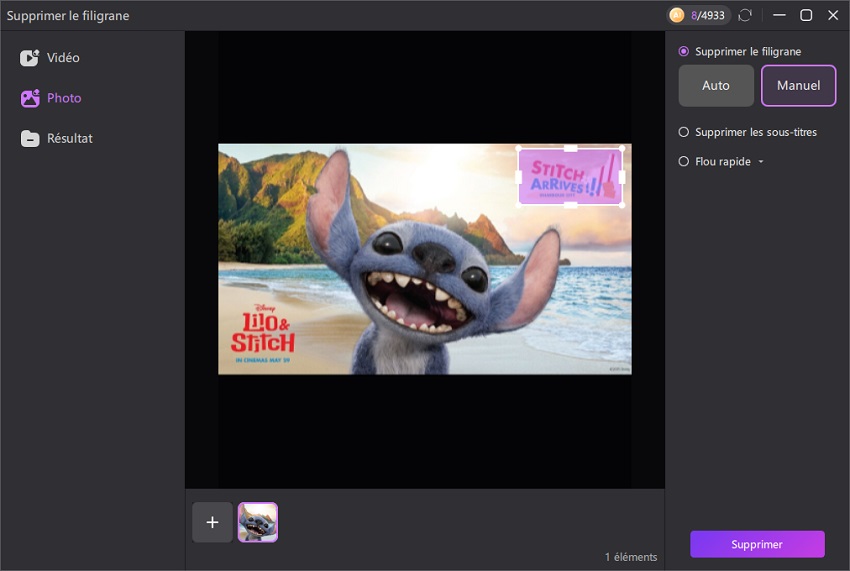The height and width of the screenshot is (571, 850).
Task: Select the Supprimer le filigrane radio option
Action: (684, 51)
